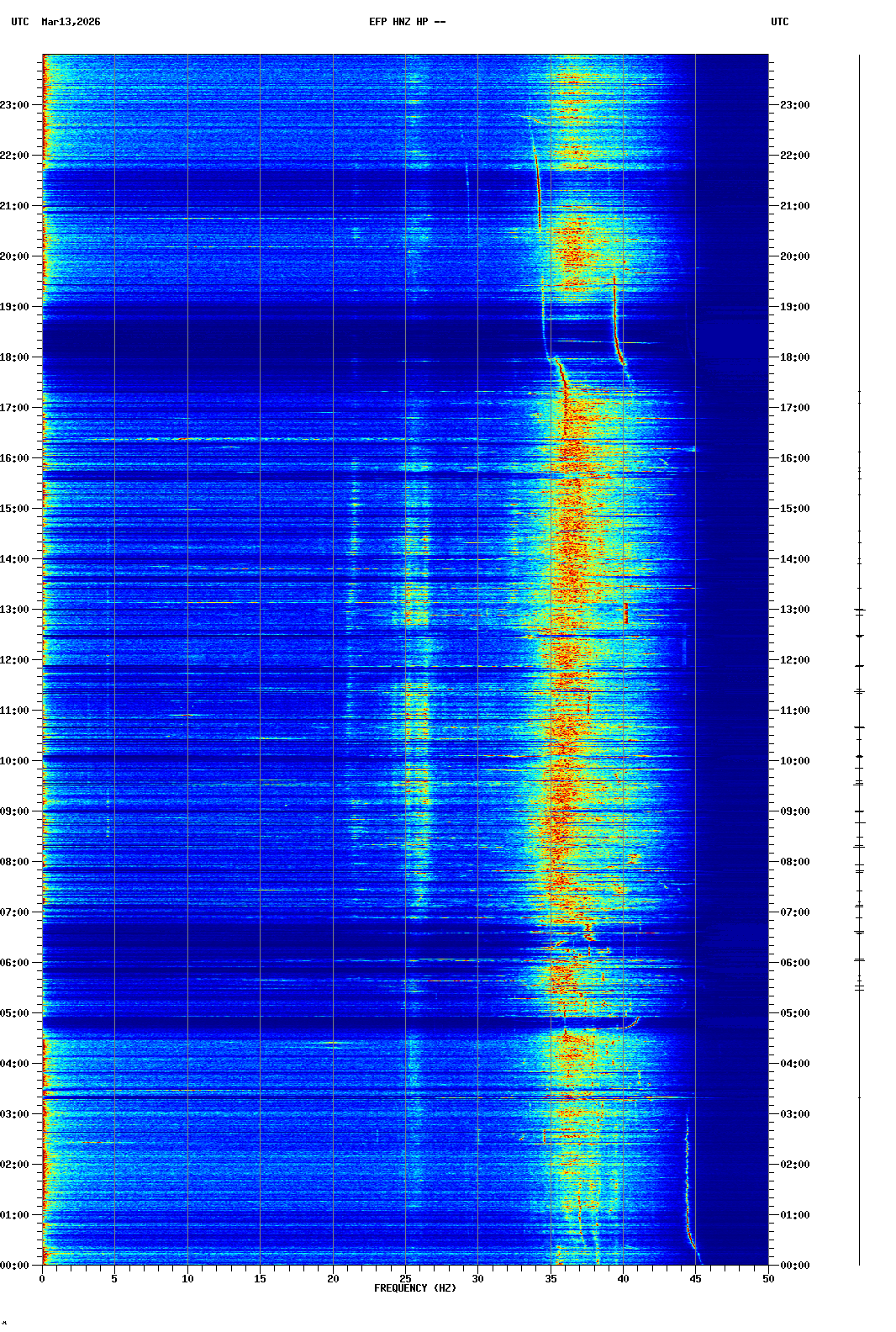Select the 05:00 marker on right axis
Screen dimensions: 896x1332
click(x=794, y=1013)
